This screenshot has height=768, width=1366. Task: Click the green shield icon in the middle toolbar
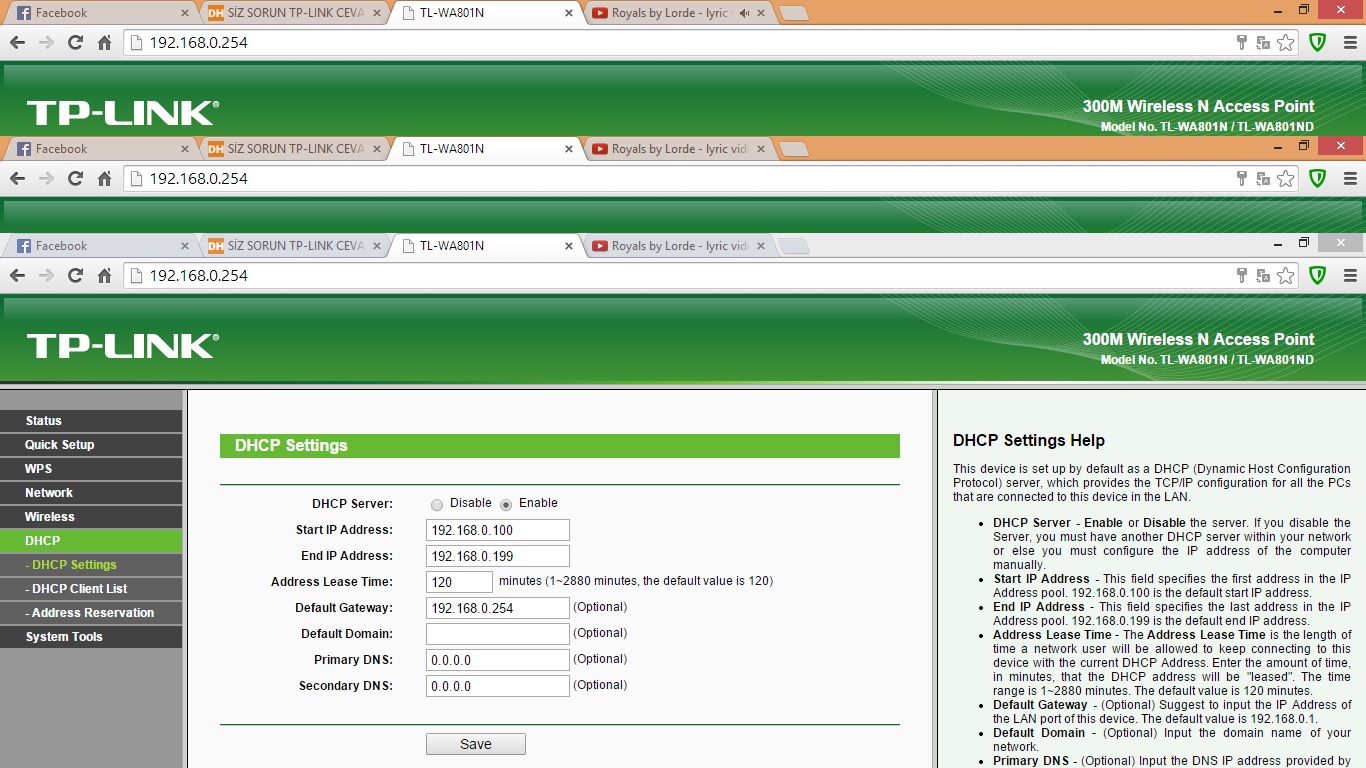[x=1318, y=179]
